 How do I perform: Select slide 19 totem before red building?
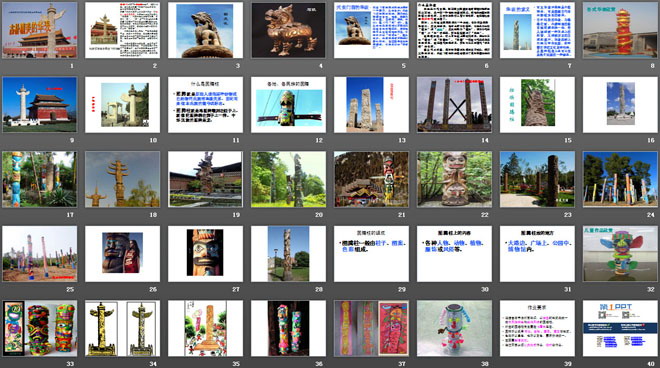pyautogui.click(x=205, y=179)
